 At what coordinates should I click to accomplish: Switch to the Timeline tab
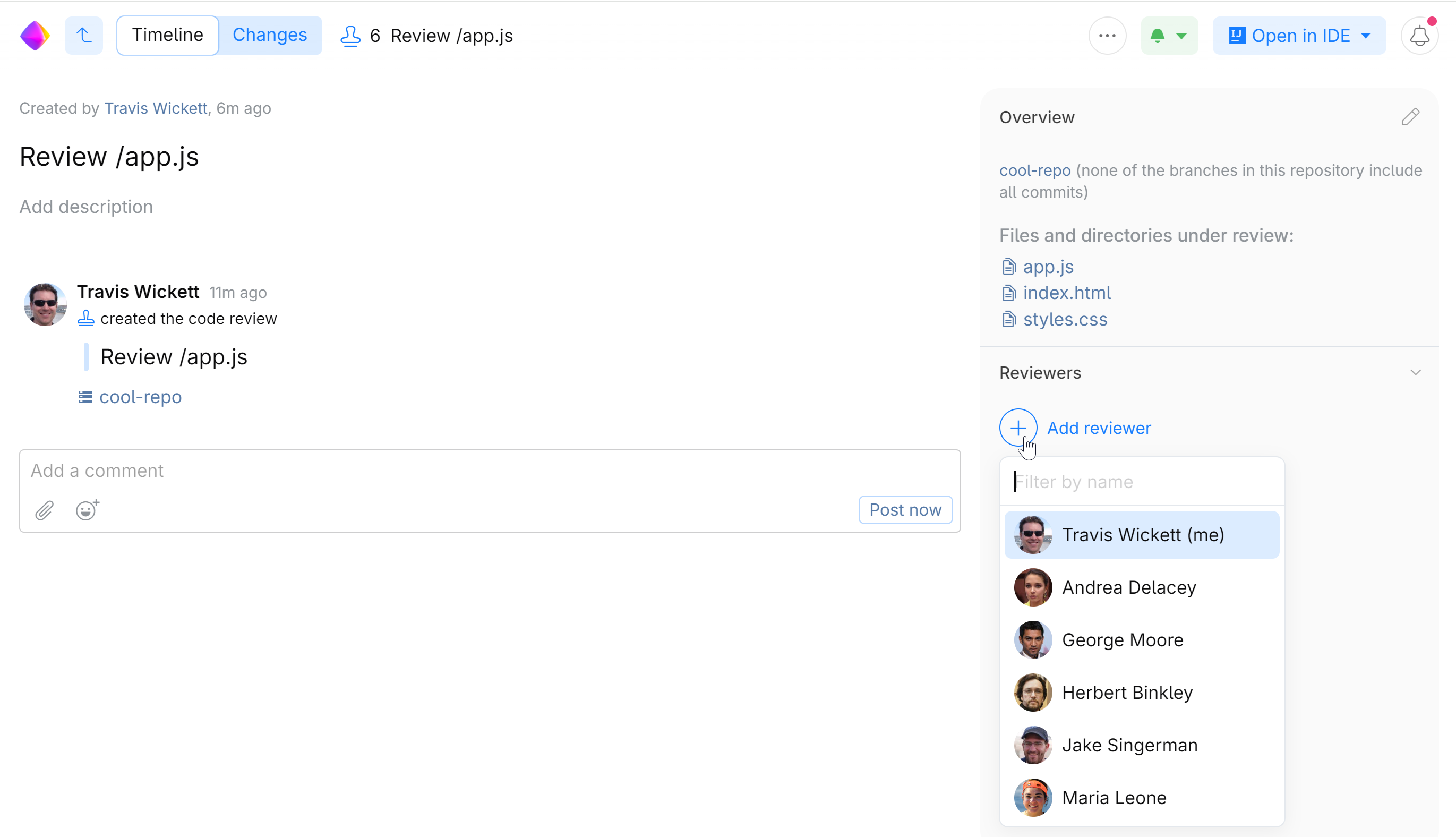click(167, 35)
